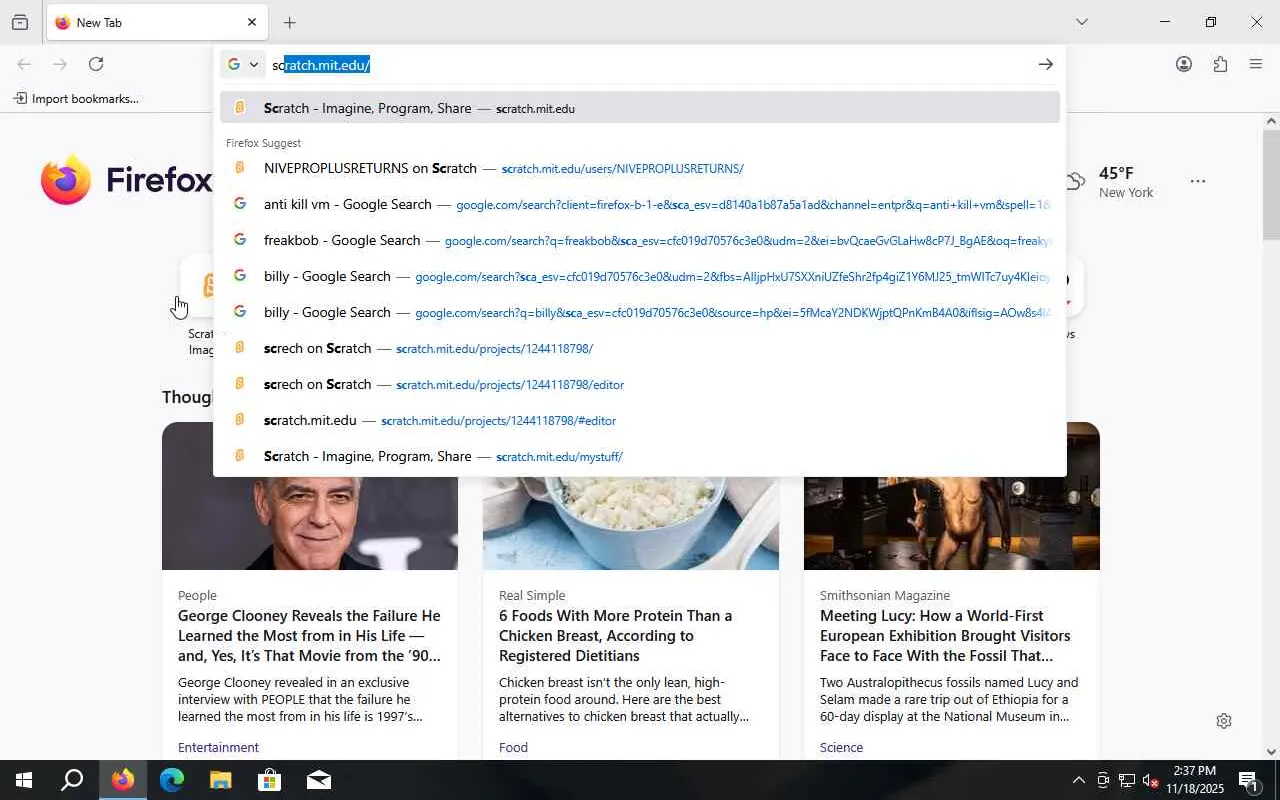This screenshot has width=1280, height=800.
Task: Open the new tab personalize gear icon
Action: [x=1223, y=721]
